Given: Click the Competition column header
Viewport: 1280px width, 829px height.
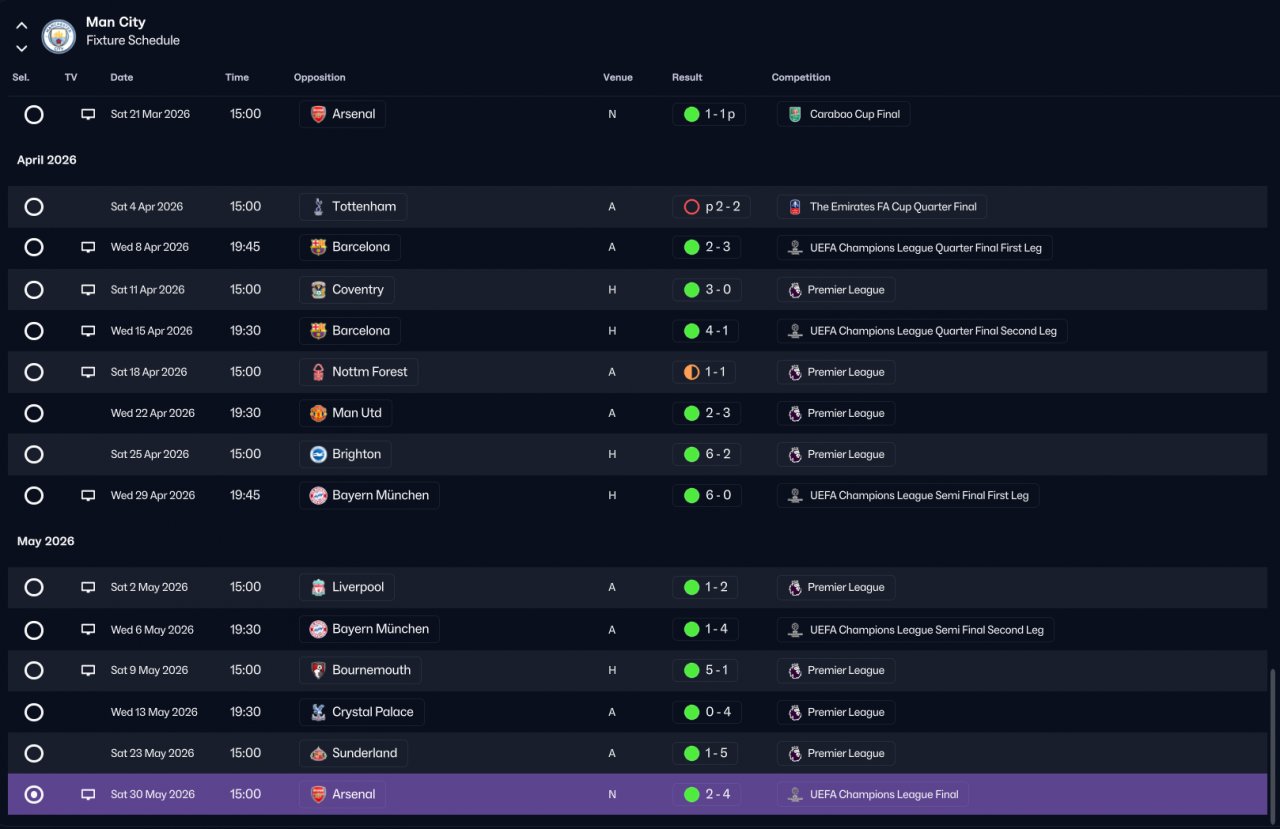Looking at the screenshot, I should (x=801, y=77).
